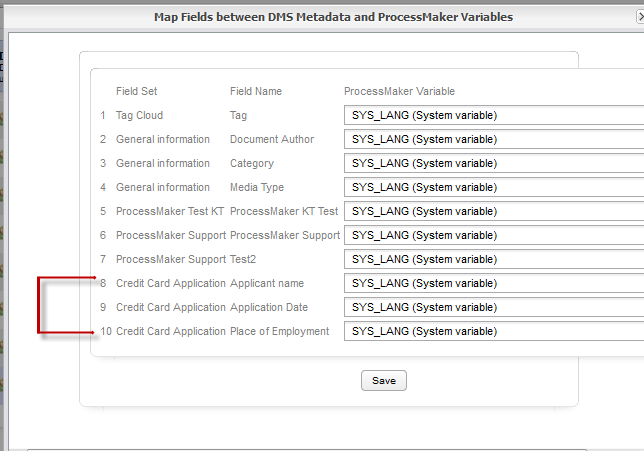644x451 pixels.
Task: Expand the Test2 variable dropdown
Action: coord(494,259)
